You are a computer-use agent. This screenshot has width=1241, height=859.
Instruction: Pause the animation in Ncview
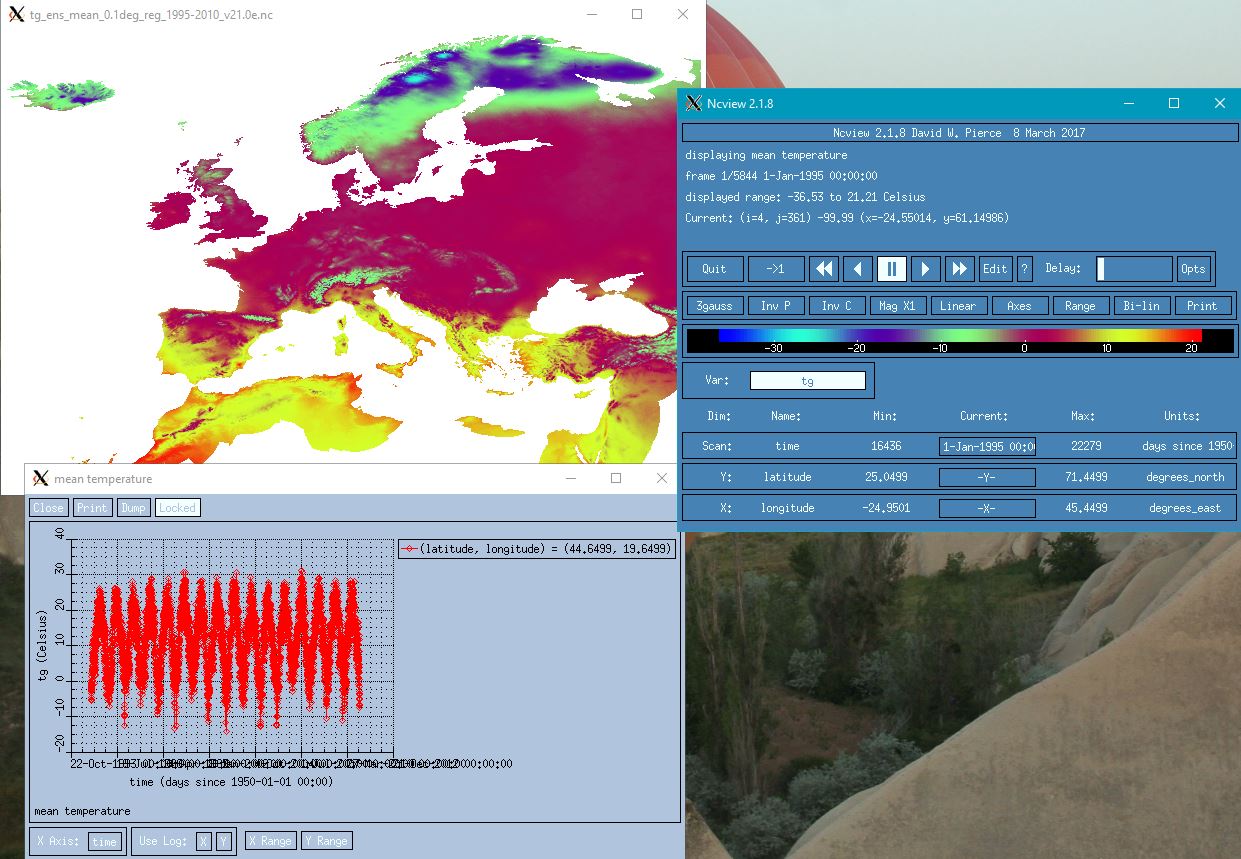tap(892, 269)
